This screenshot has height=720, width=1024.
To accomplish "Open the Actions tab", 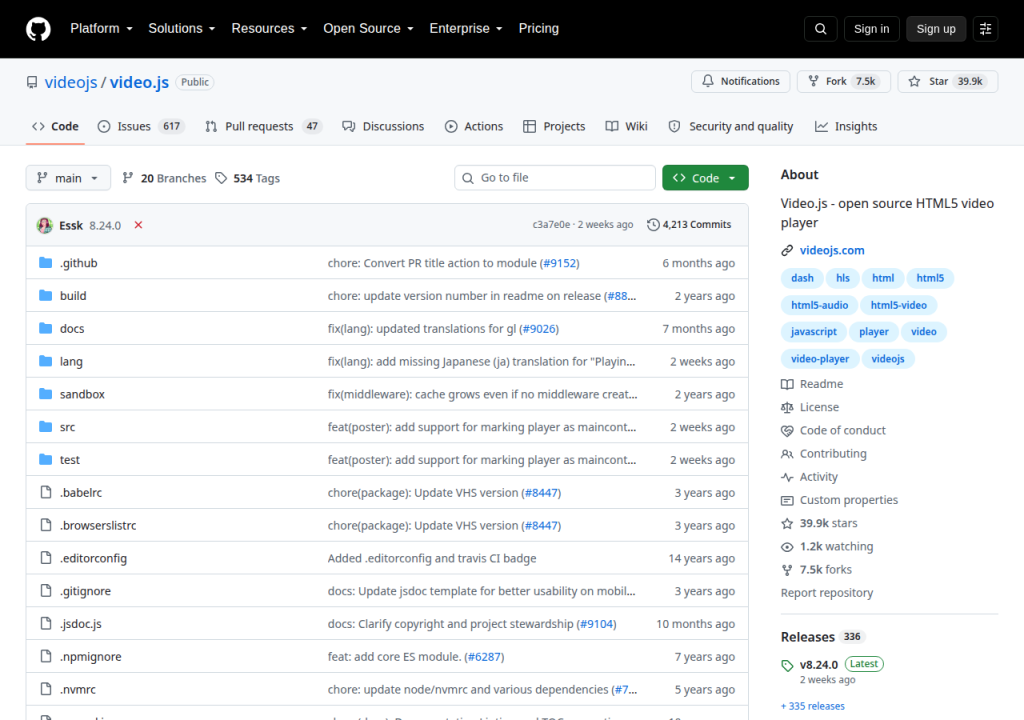I will (x=474, y=126).
